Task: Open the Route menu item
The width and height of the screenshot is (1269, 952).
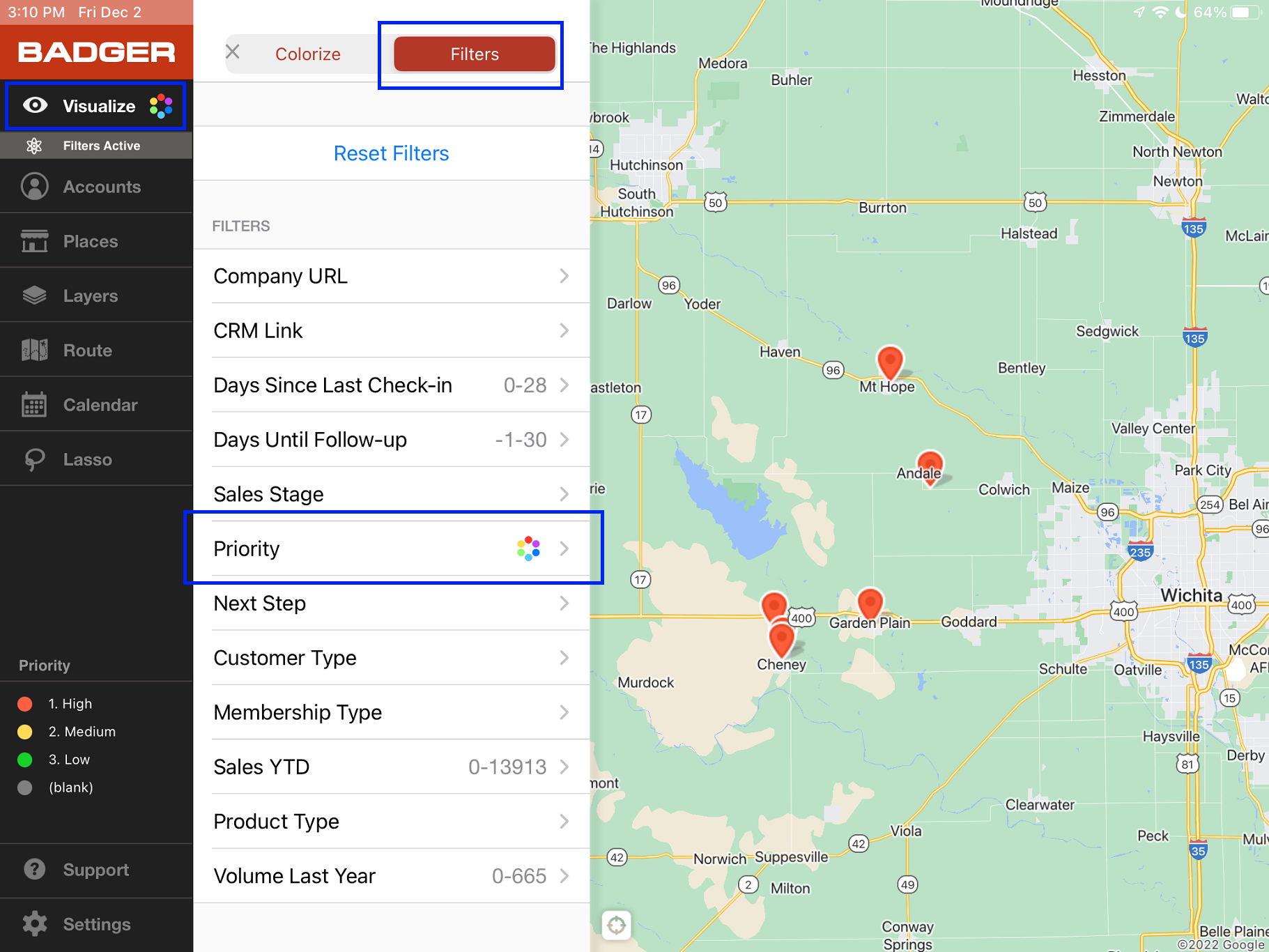Action: (97, 350)
